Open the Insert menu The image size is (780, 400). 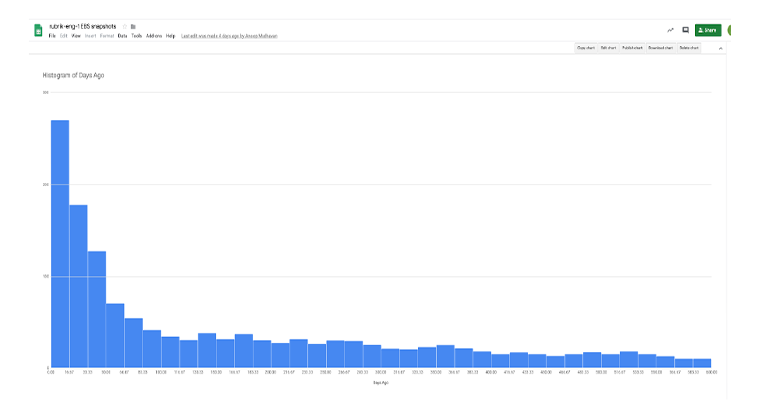coord(91,36)
